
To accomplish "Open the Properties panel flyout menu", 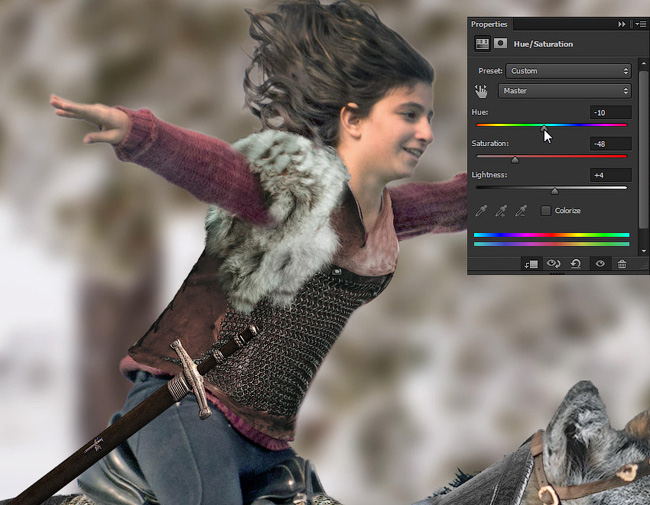I will 640,24.
